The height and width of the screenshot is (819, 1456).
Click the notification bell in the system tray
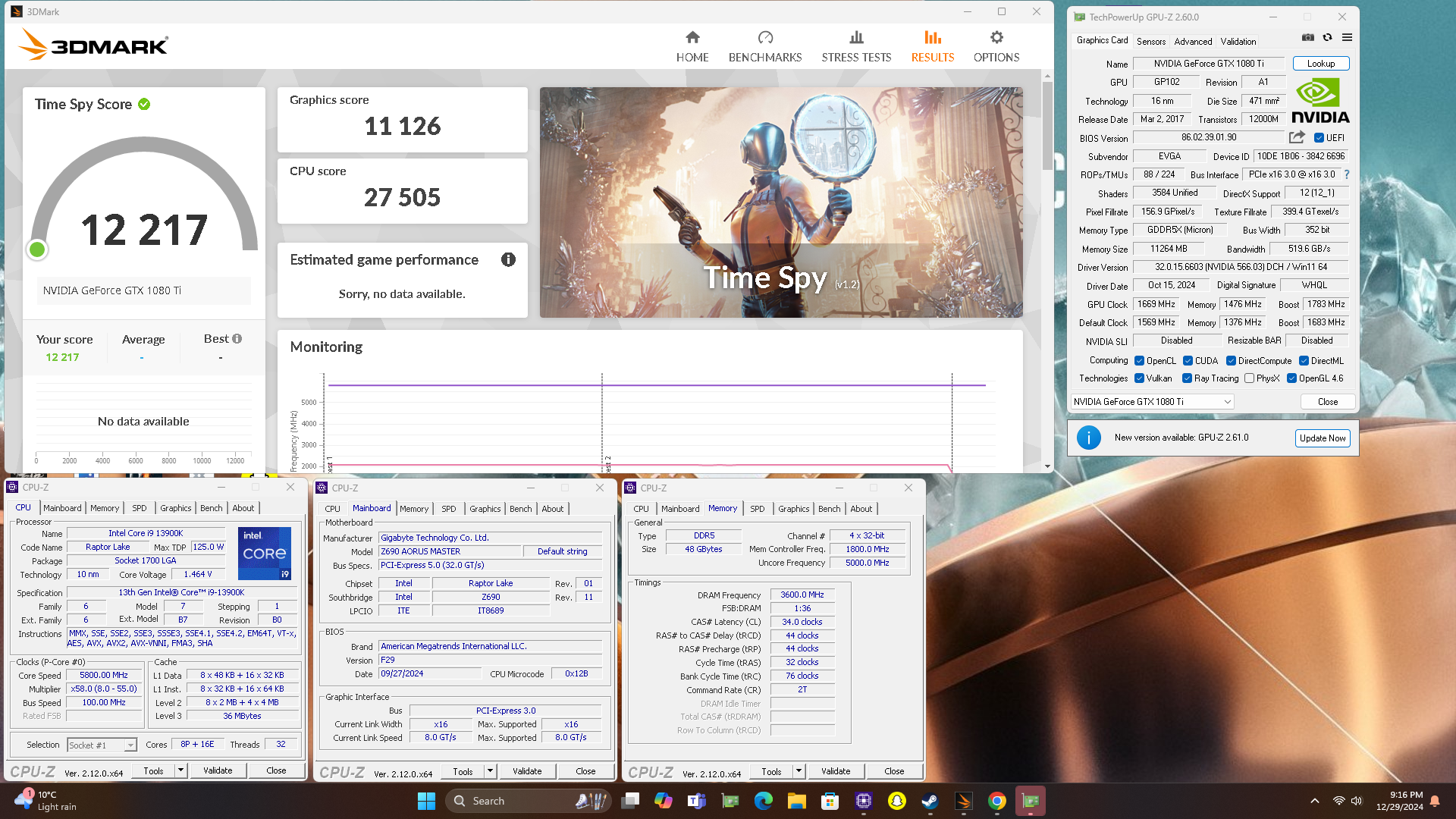[x=1435, y=801]
